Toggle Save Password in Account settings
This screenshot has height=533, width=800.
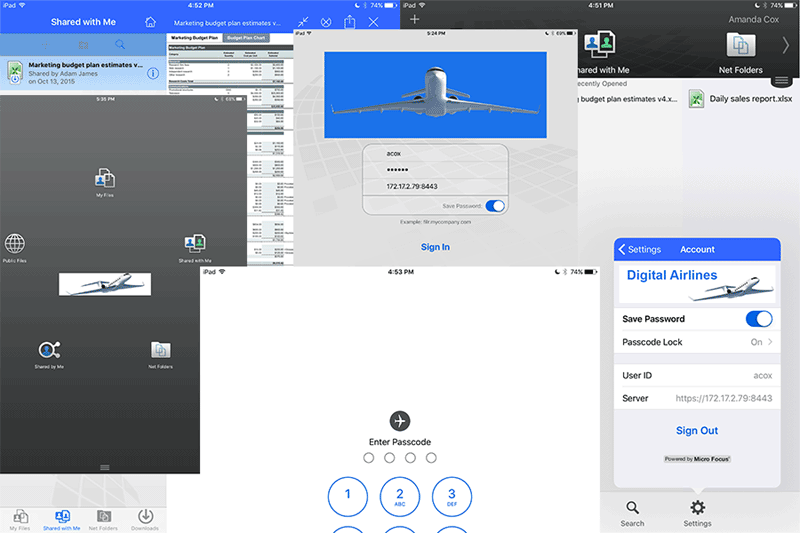click(759, 319)
